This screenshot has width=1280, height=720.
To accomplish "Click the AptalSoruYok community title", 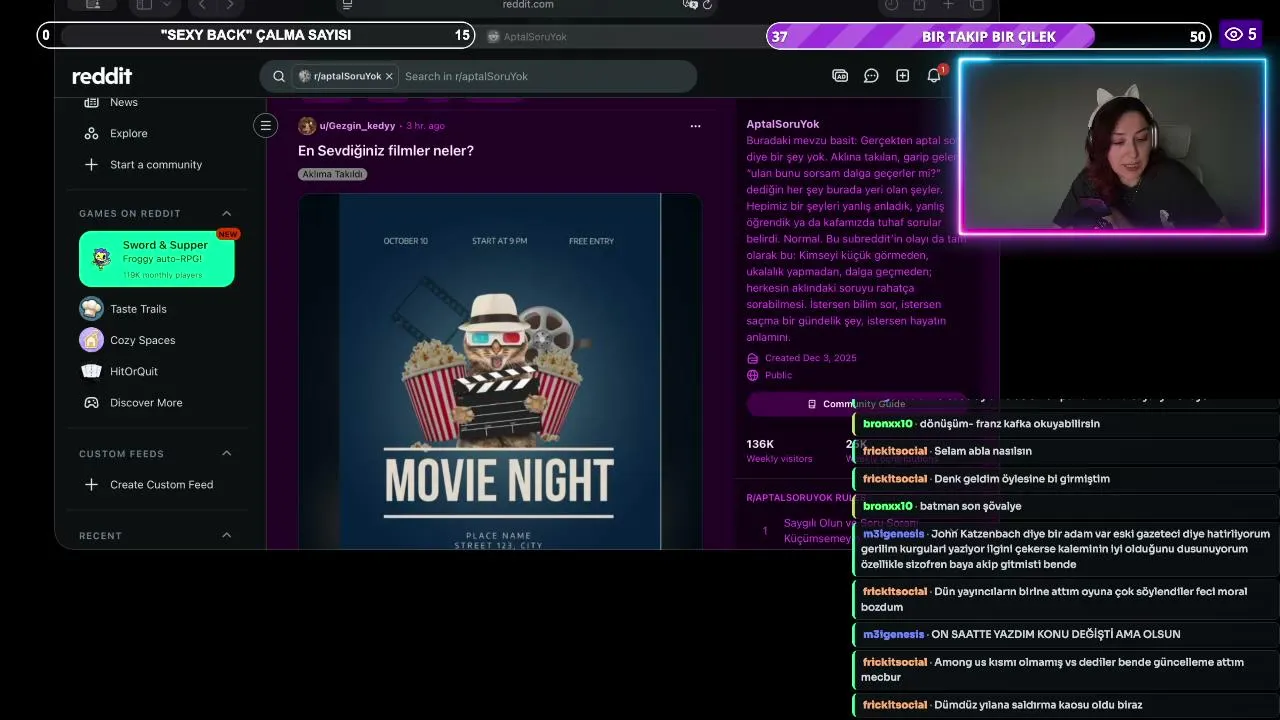I will pyautogui.click(x=783, y=124).
